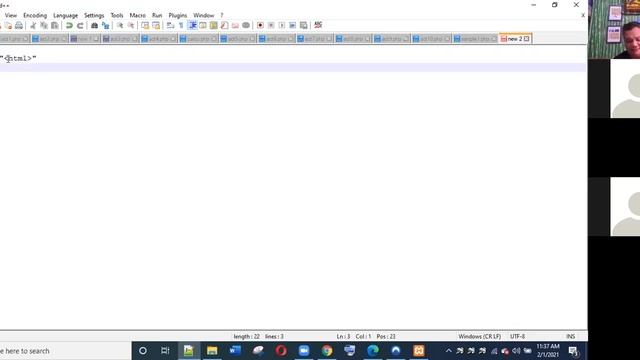Open the View menu

11,15
